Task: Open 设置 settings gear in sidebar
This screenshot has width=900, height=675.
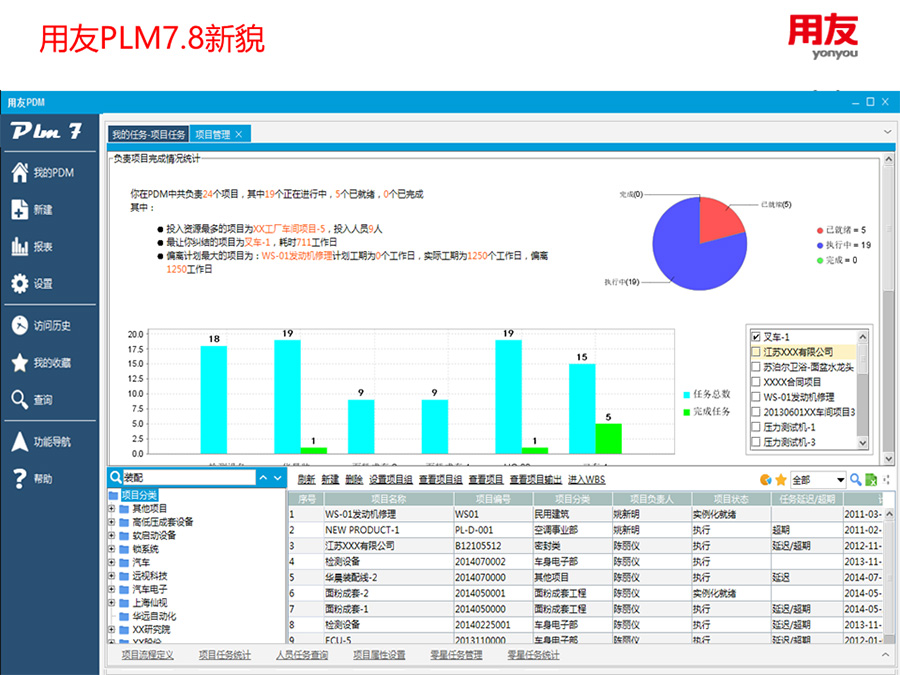Action: coord(20,283)
